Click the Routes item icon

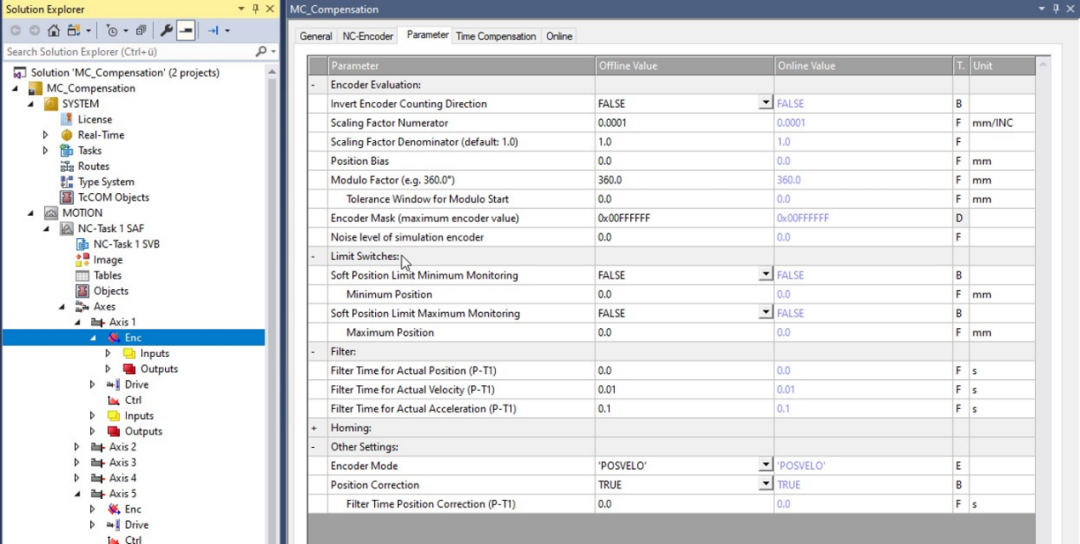[67, 167]
